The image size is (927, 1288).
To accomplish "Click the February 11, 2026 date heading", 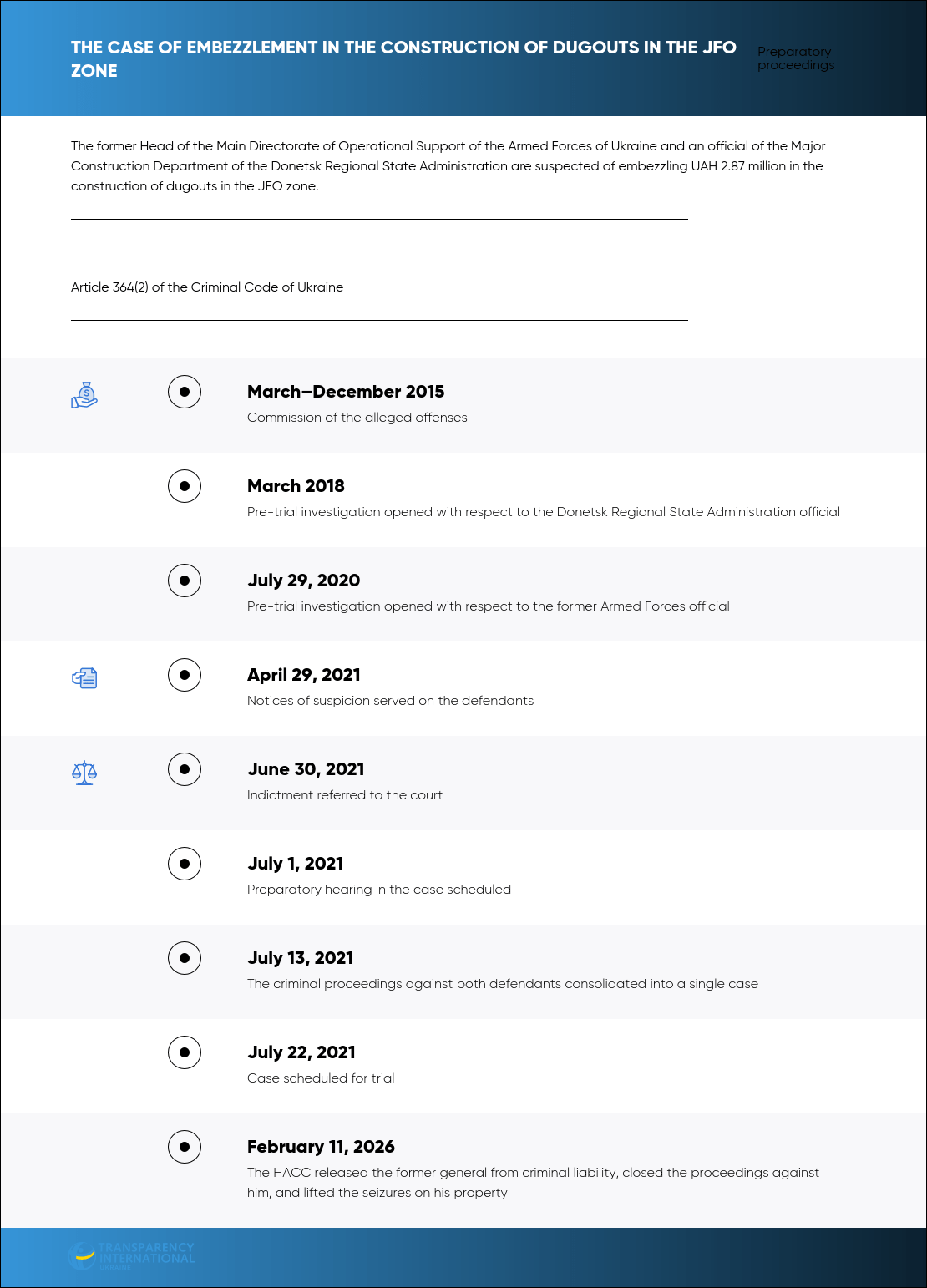I will [x=321, y=1147].
